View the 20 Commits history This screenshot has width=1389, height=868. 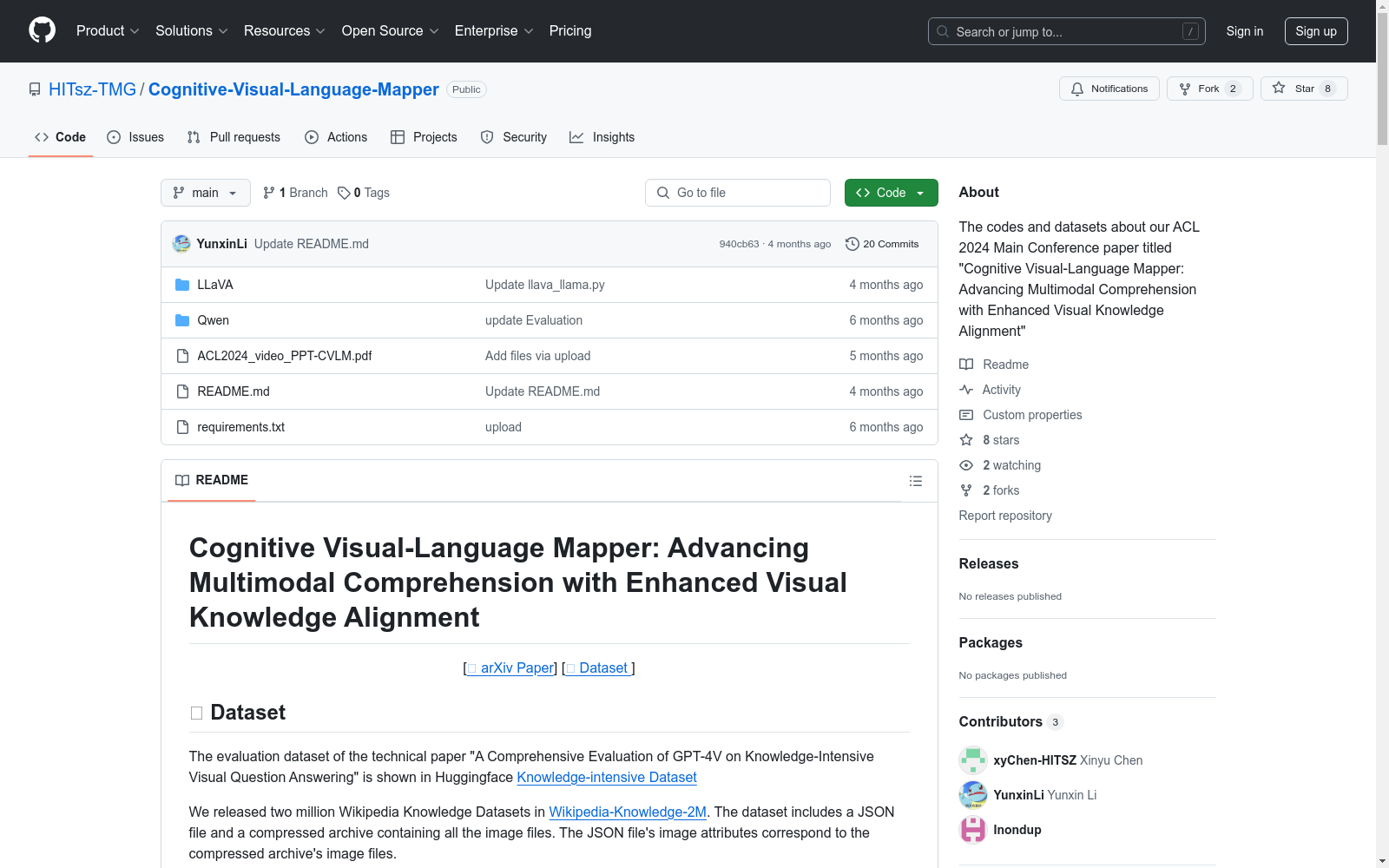pos(882,244)
